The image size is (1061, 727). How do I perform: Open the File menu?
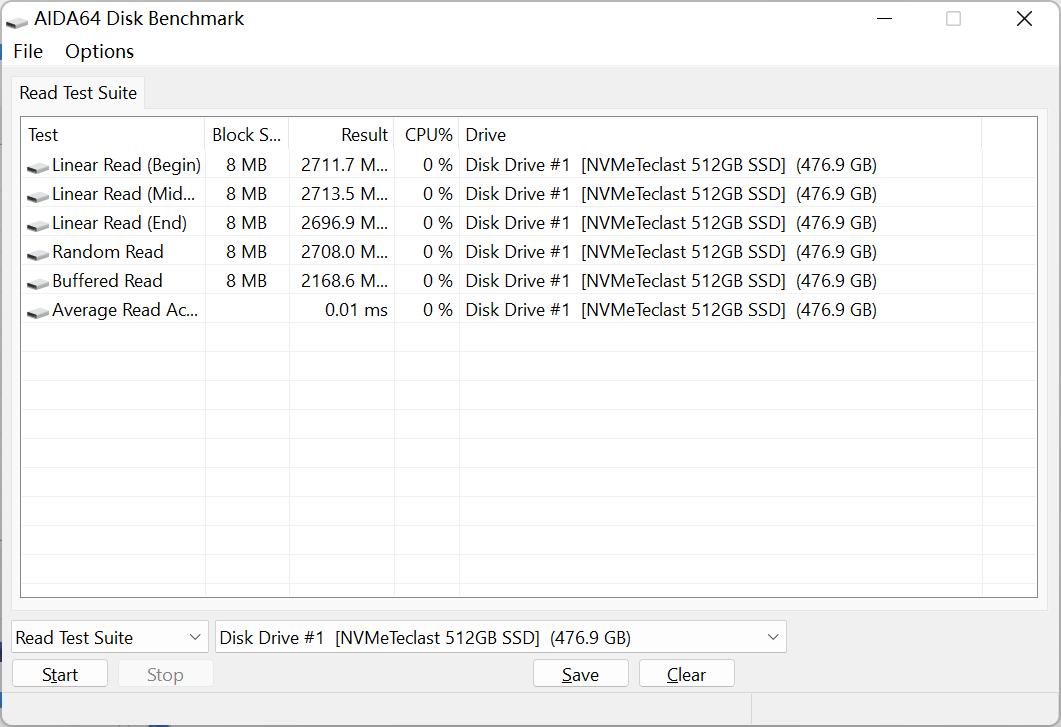(x=28, y=51)
